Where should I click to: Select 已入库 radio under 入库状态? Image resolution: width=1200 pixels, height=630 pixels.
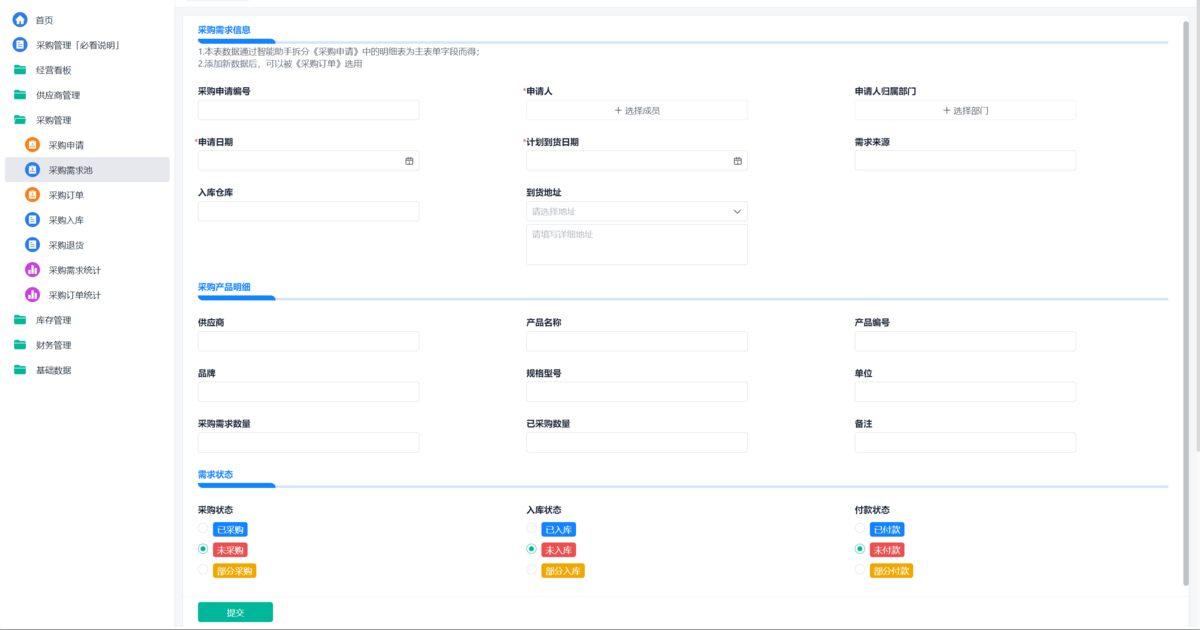(x=531, y=528)
